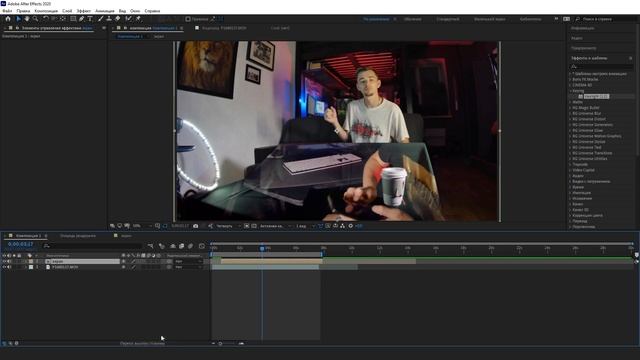Screen dimensions: 640x360
Task: Open the composition mini-flowchart icon
Action: pos(151,246)
